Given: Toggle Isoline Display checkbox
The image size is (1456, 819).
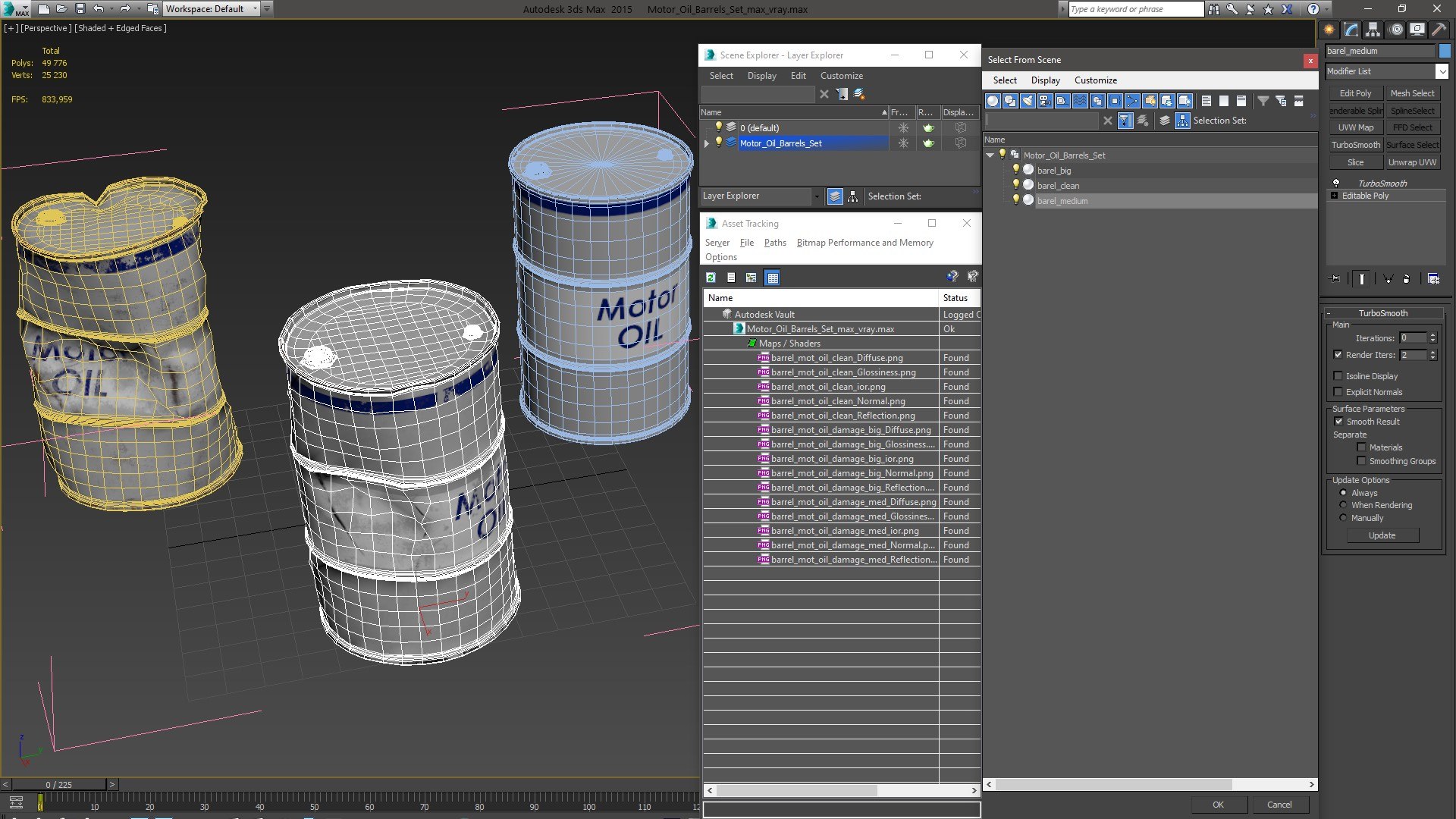Looking at the screenshot, I should pos(1338,376).
